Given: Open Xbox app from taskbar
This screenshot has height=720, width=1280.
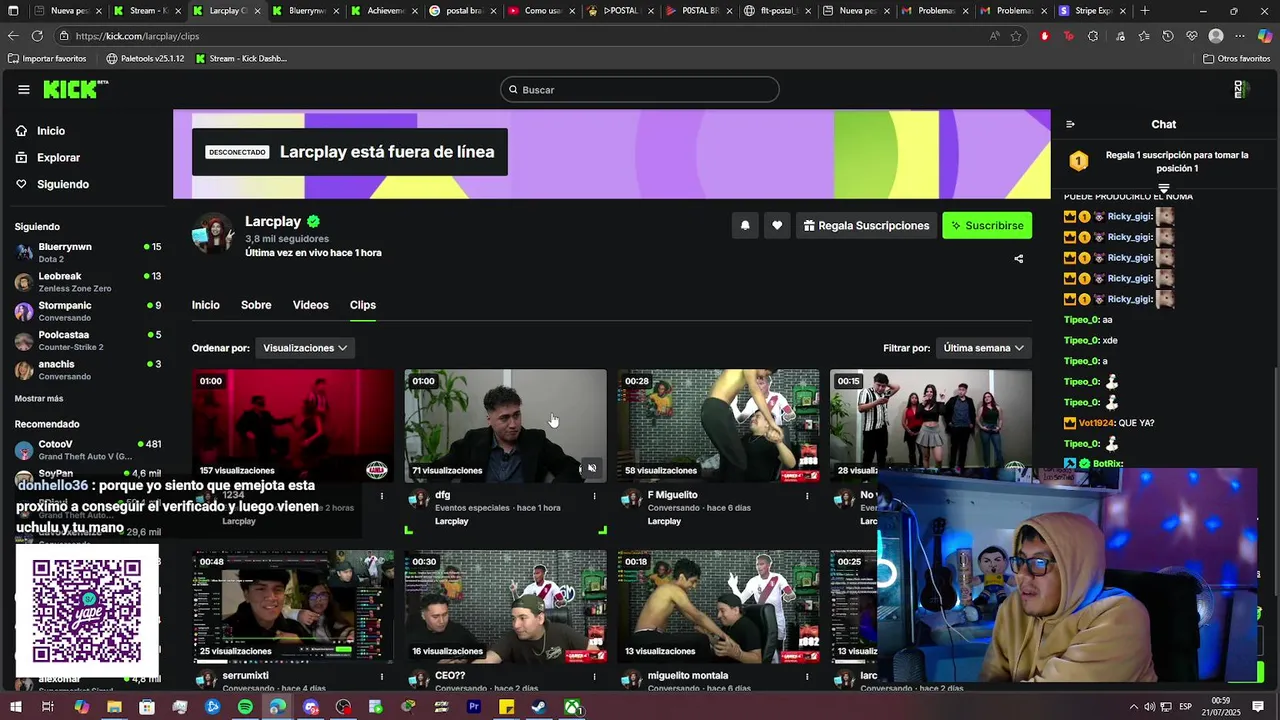Looking at the screenshot, I should coord(572,707).
